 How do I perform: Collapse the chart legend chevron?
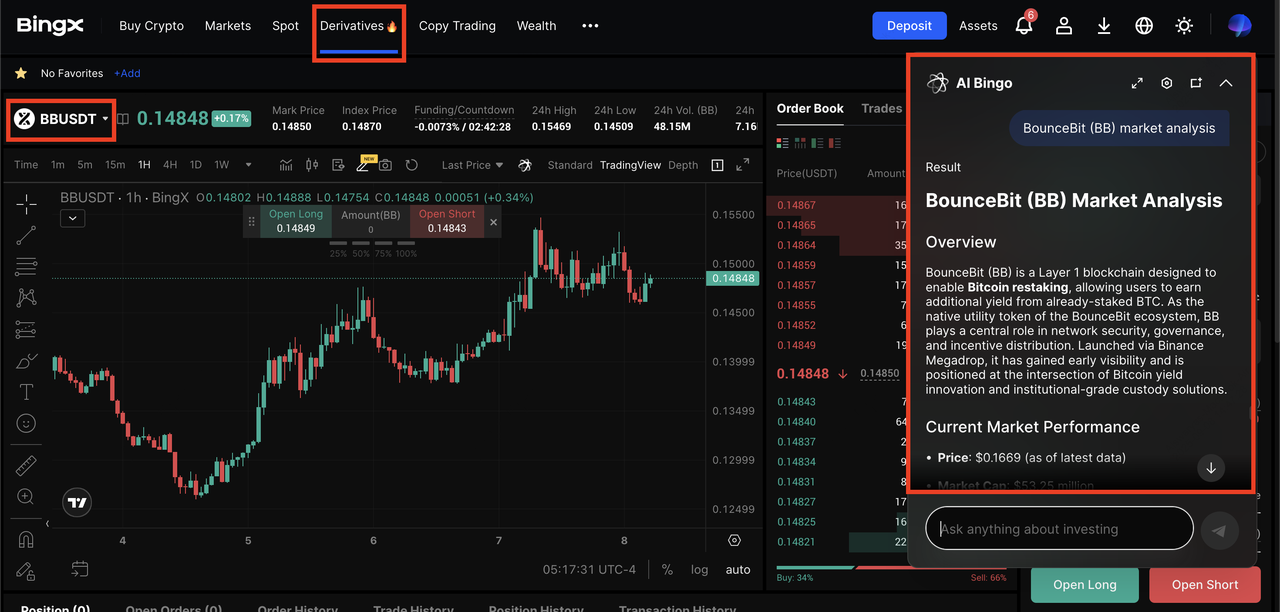coord(72,218)
